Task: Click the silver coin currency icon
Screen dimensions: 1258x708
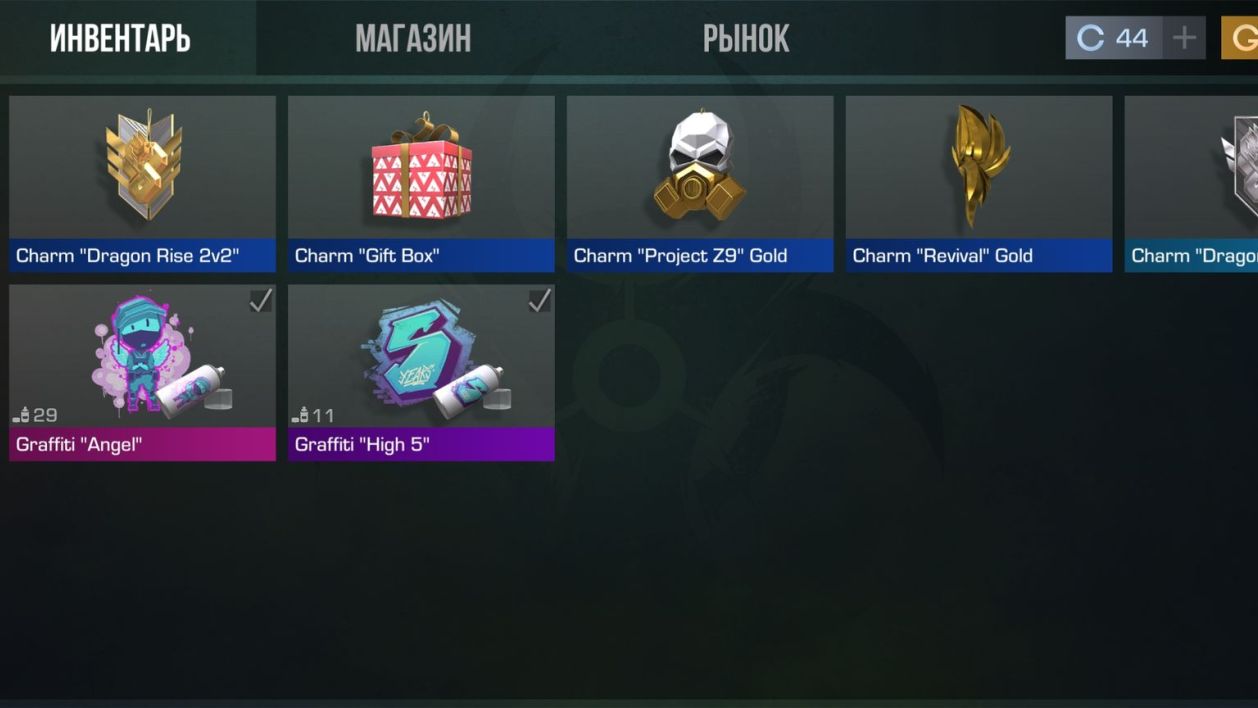Action: point(1090,38)
